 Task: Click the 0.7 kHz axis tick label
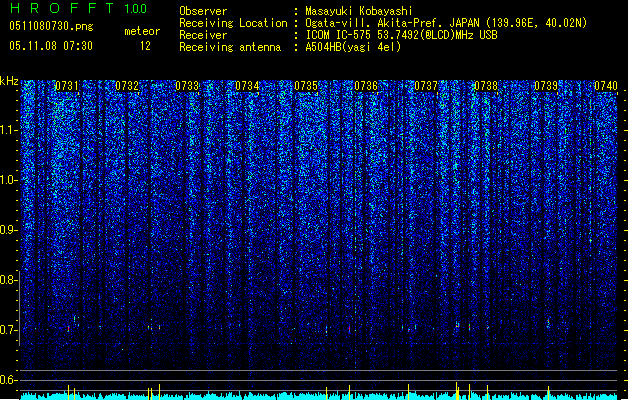(x=8, y=330)
